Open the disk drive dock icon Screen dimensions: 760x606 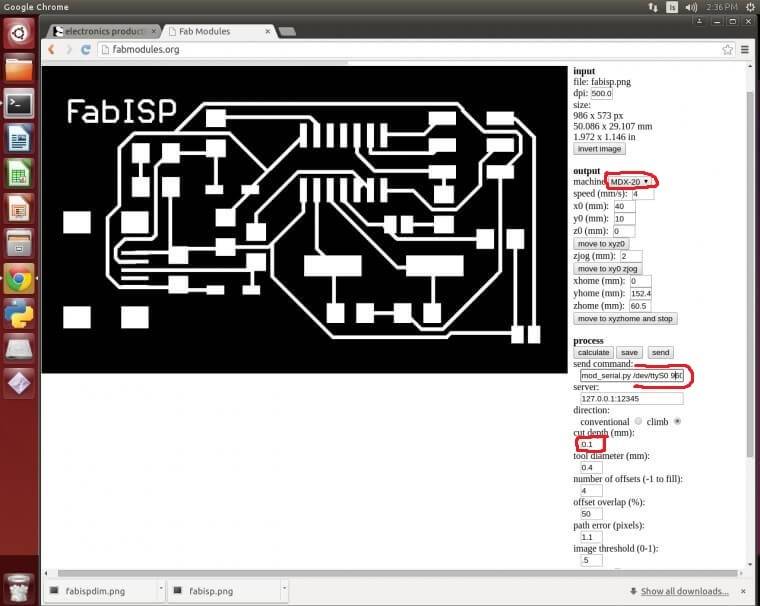(19, 348)
